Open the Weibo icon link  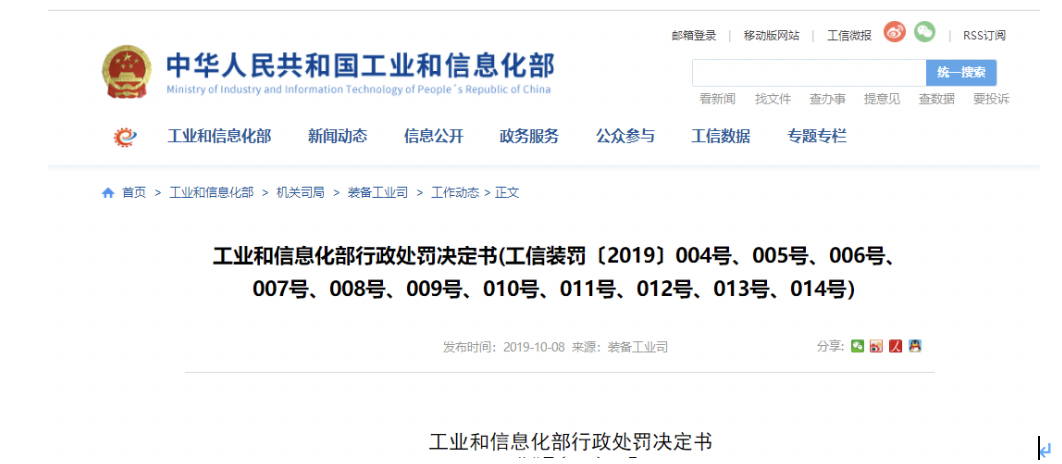click(894, 32)
